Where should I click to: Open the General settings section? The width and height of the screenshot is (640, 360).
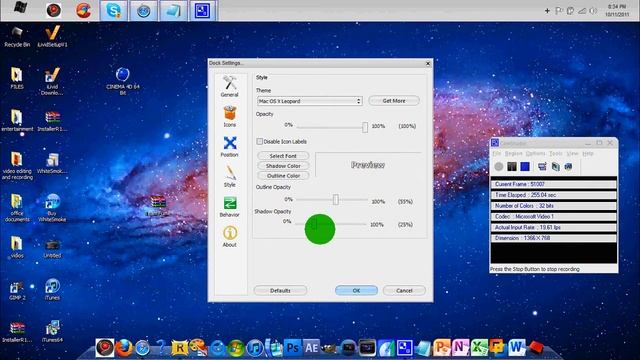point(229,87)
